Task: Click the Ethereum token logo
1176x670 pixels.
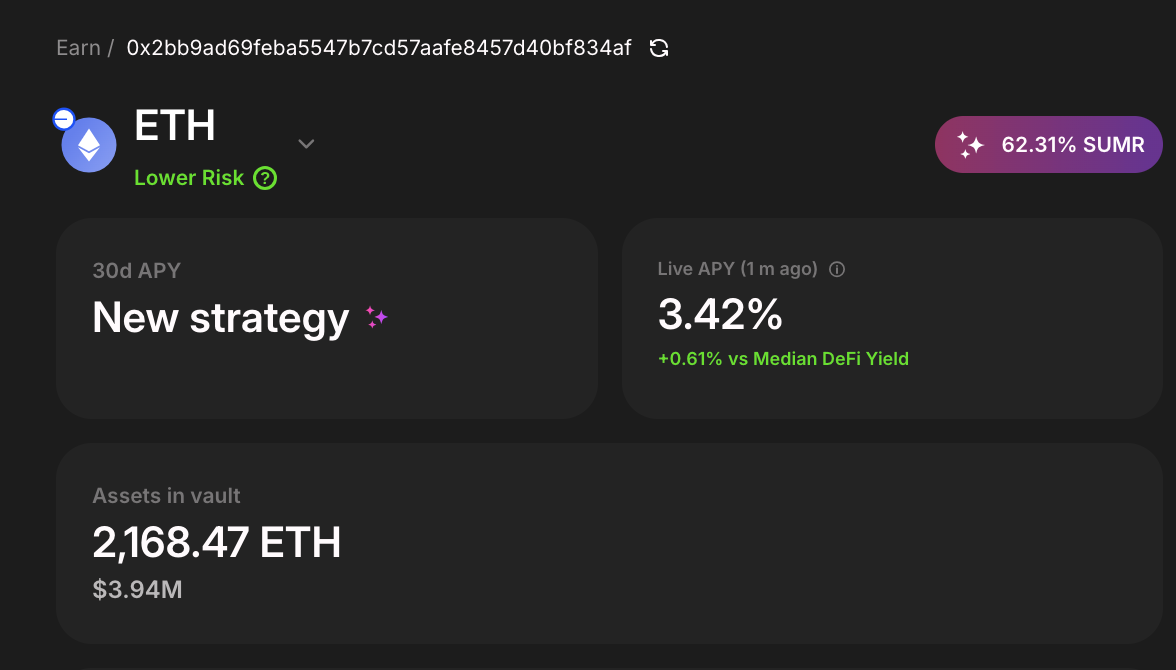Action: [x=89, y=145]
